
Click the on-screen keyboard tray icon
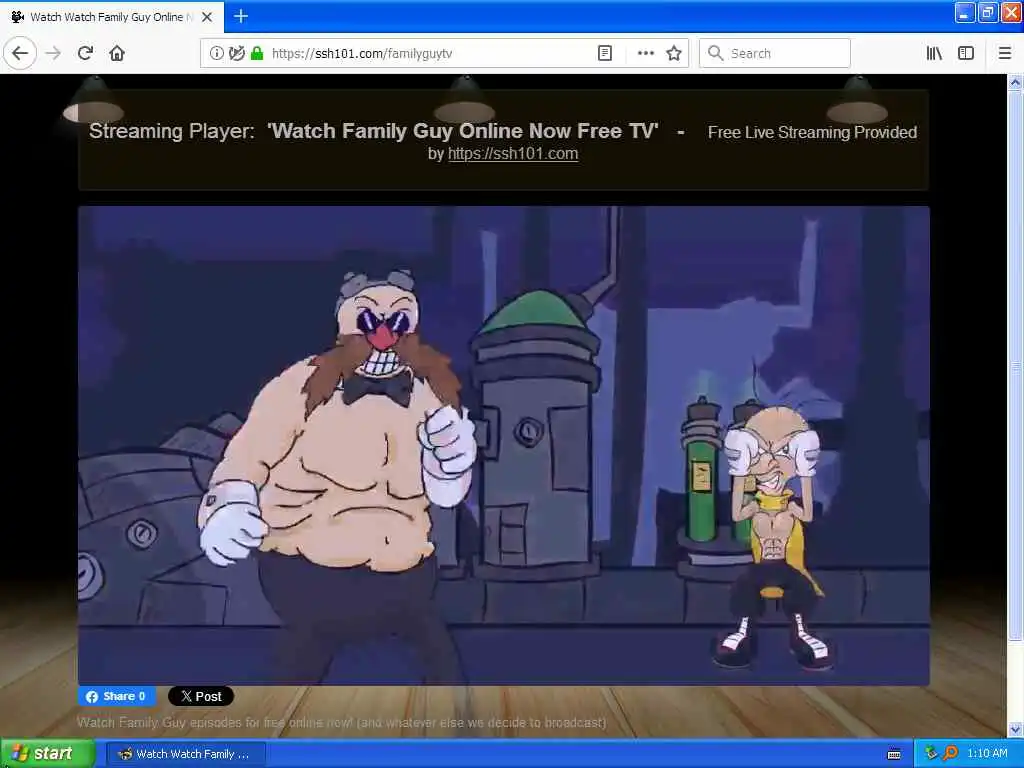[894, 754]
